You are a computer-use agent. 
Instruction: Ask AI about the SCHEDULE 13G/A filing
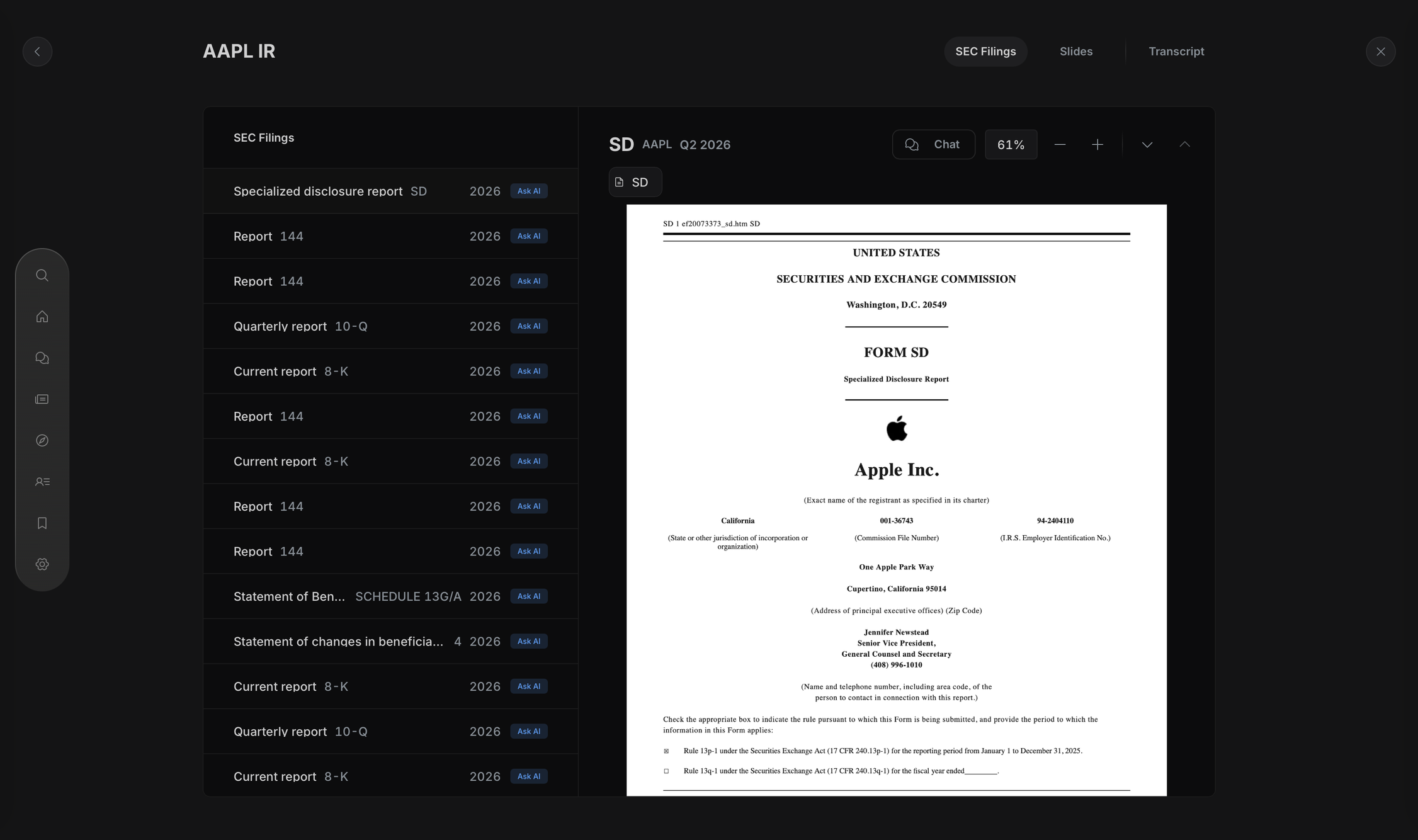[x=529, y=596]
